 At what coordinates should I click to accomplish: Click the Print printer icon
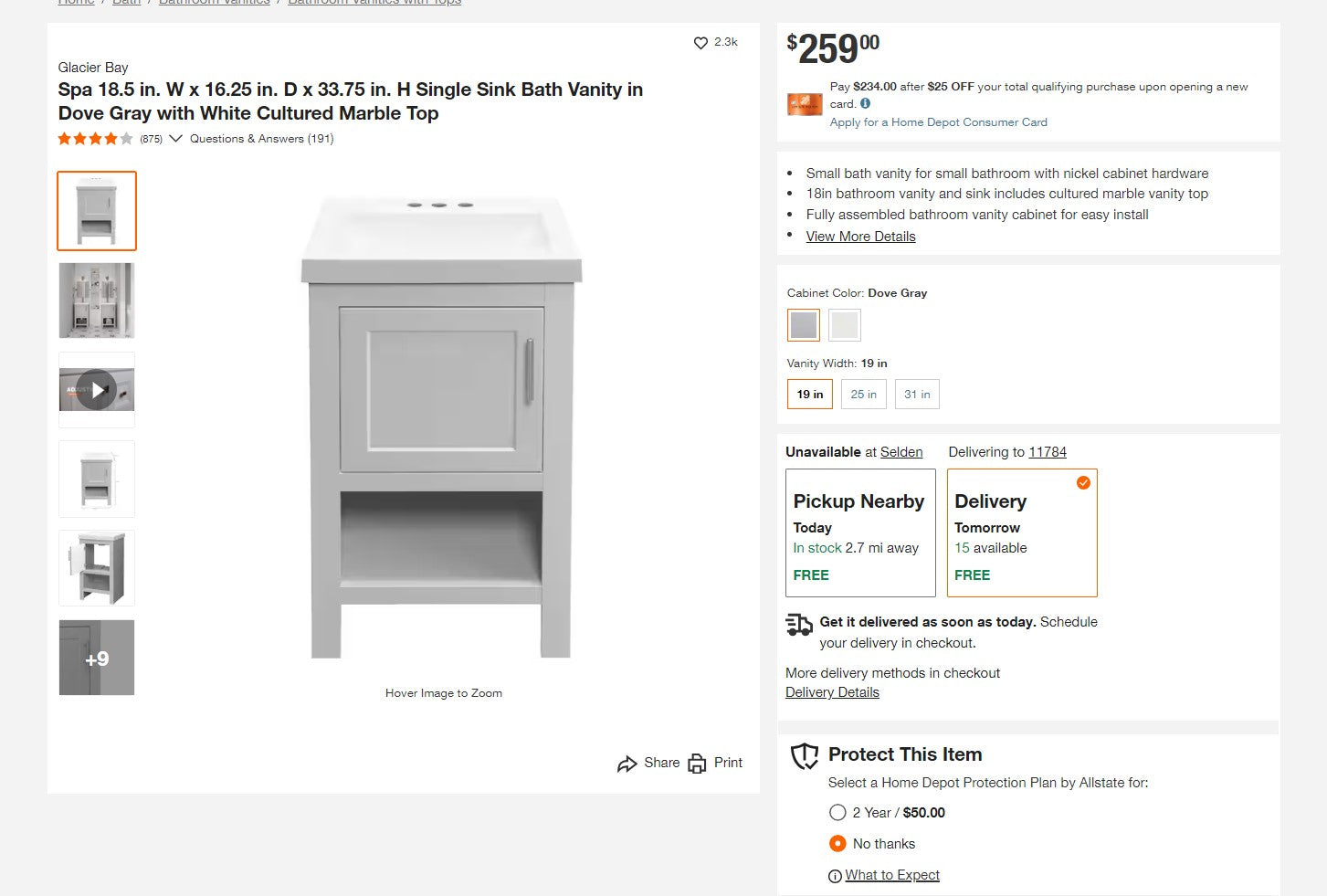(x=698, y=764)
